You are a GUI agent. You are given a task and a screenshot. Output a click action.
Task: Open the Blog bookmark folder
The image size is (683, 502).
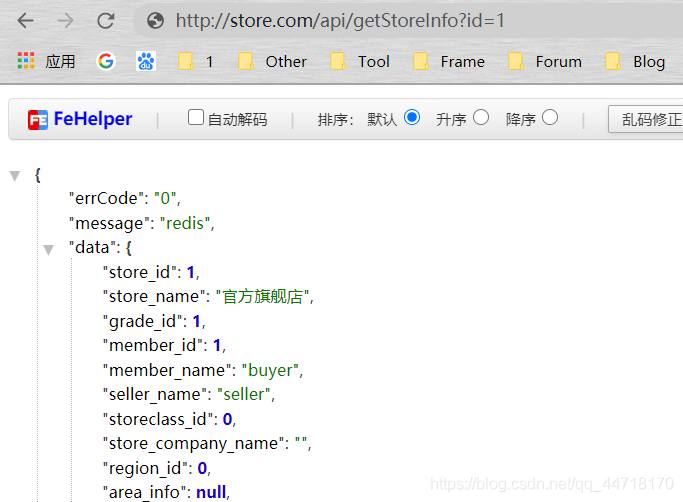coord(635,61)
